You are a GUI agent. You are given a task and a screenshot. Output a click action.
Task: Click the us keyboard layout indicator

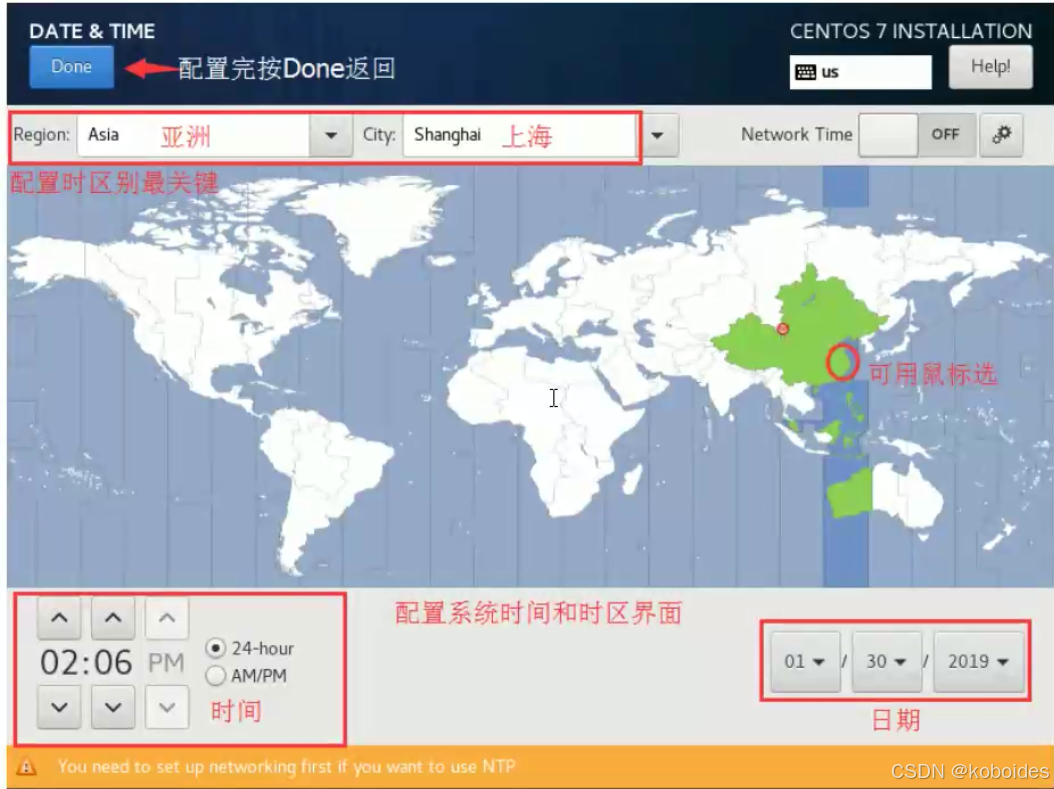(x=860, y=72)
